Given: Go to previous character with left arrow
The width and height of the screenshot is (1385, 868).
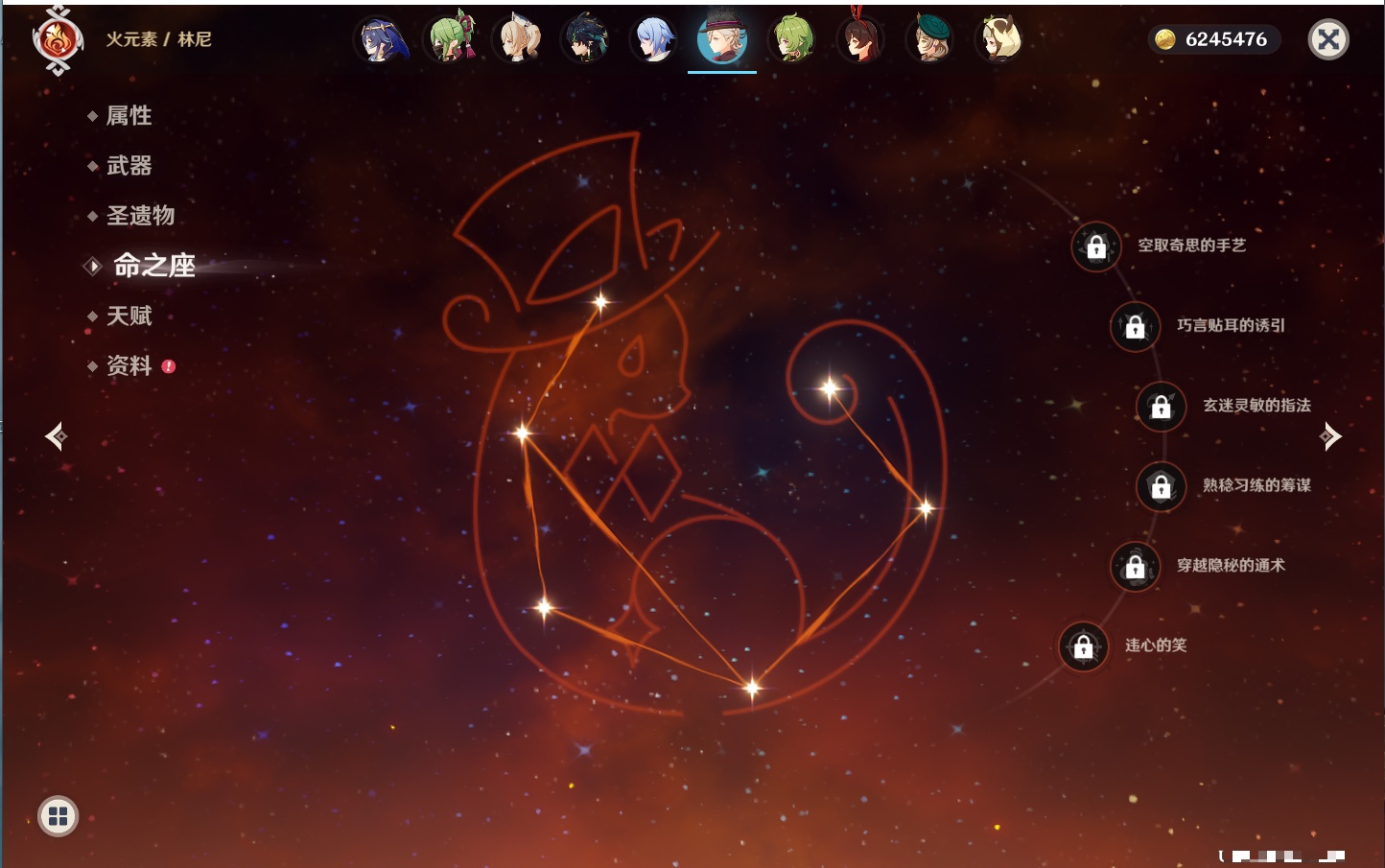Looking at the screenshot, I should [x=56, y=436].
